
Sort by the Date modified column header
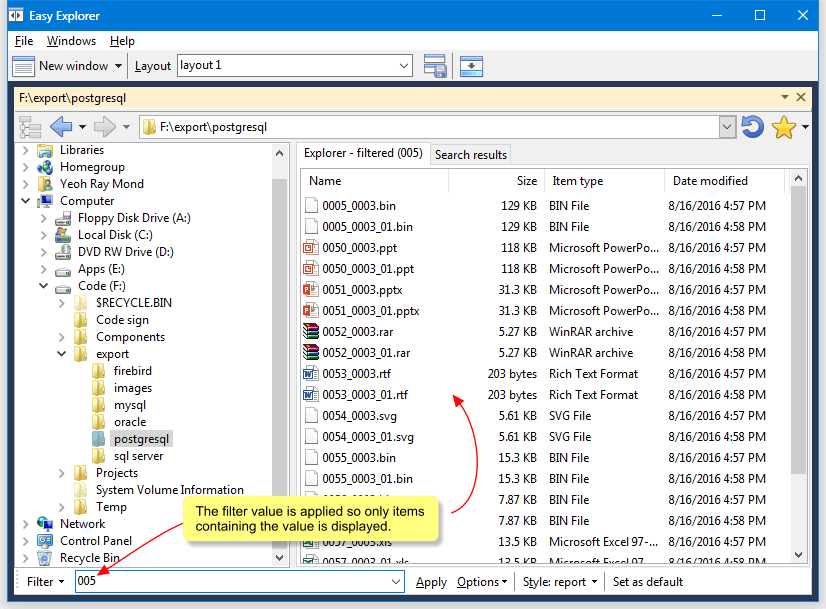(x=724, y=181)
